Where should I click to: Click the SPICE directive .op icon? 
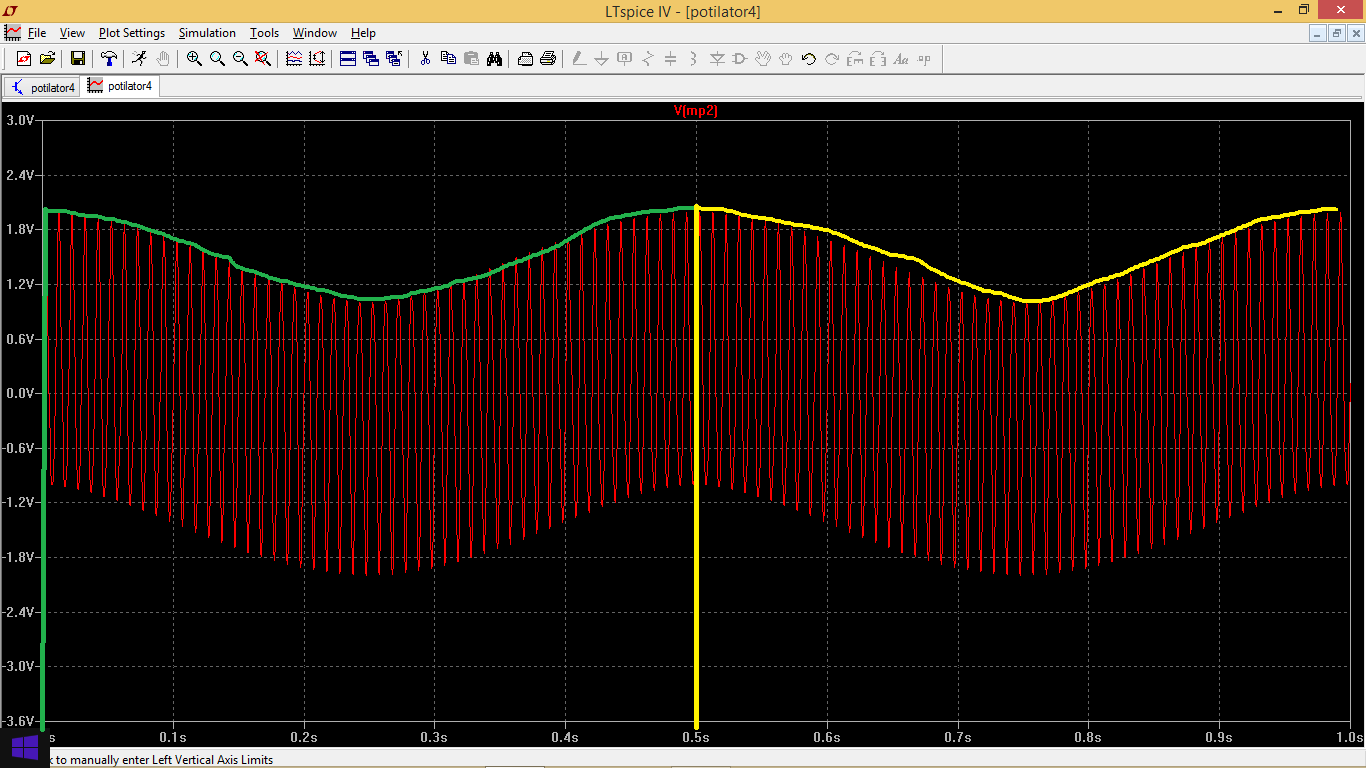pos(924,59)
